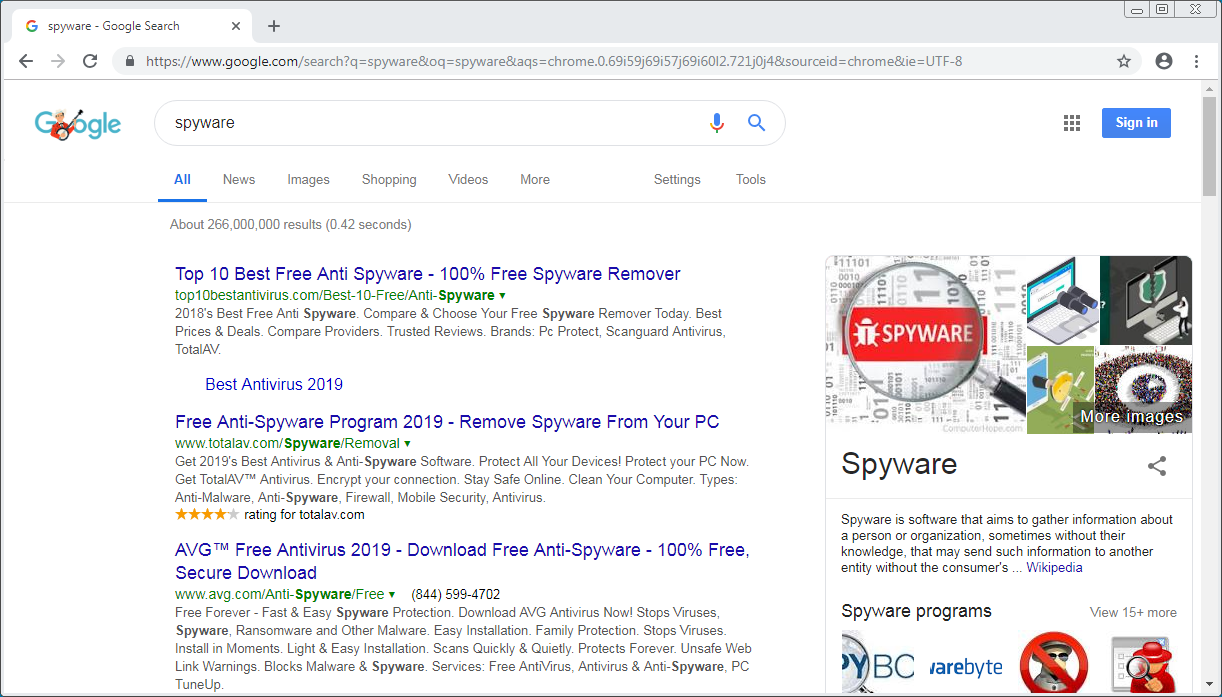Click the scrollbar down arrow
This screenshot has height=697, width=1222.
[1210, 687]
